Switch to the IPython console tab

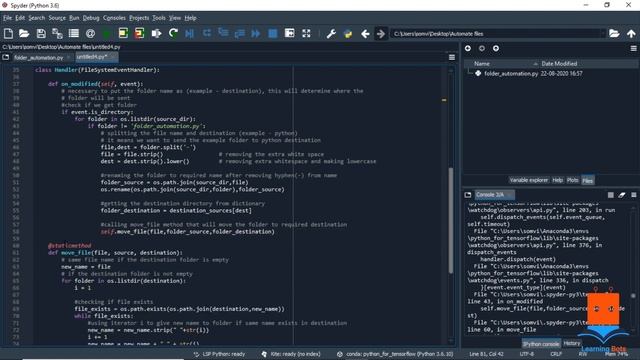tap(541, 344)
